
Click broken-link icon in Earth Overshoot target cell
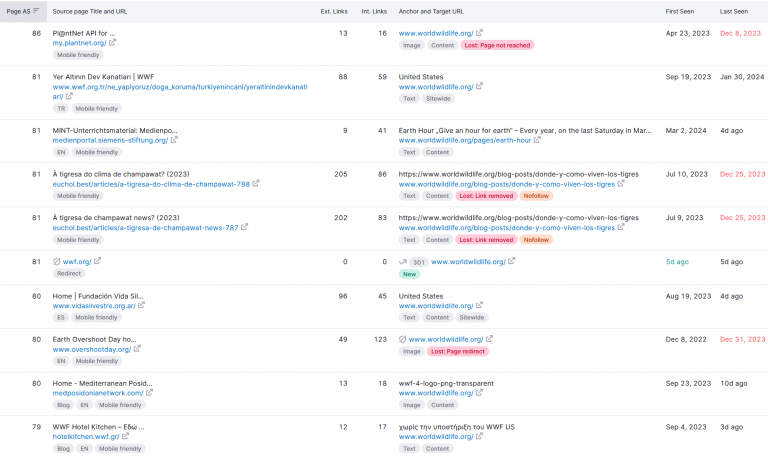pos(403,339)
